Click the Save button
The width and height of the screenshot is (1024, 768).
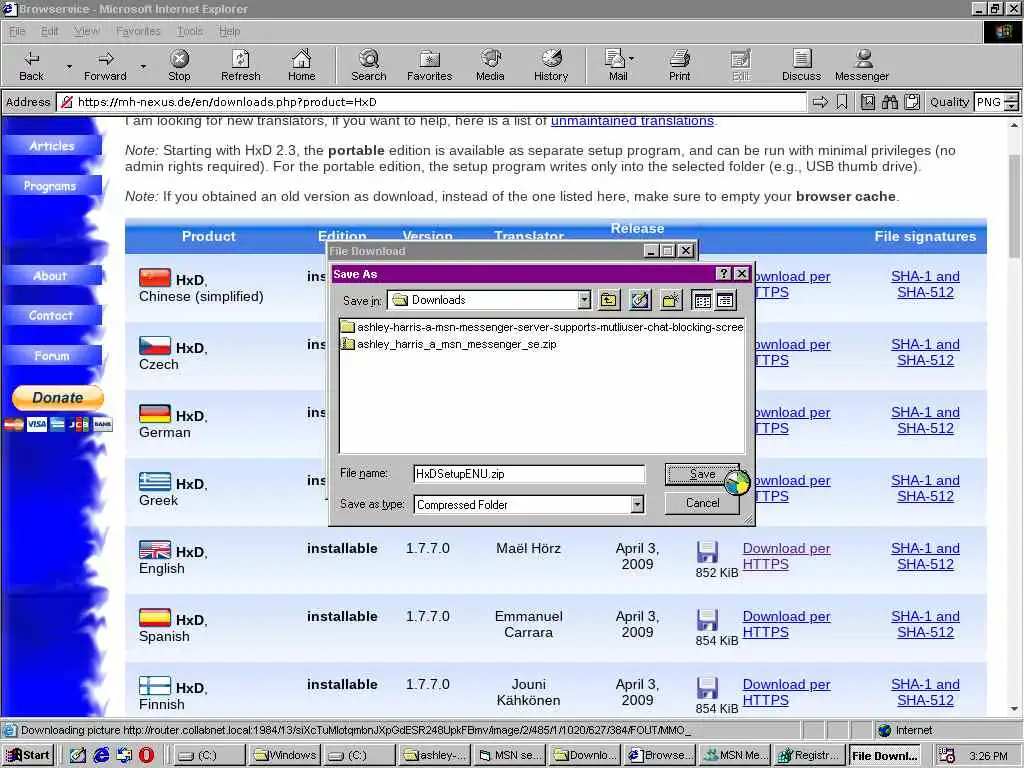click(702, 474)
